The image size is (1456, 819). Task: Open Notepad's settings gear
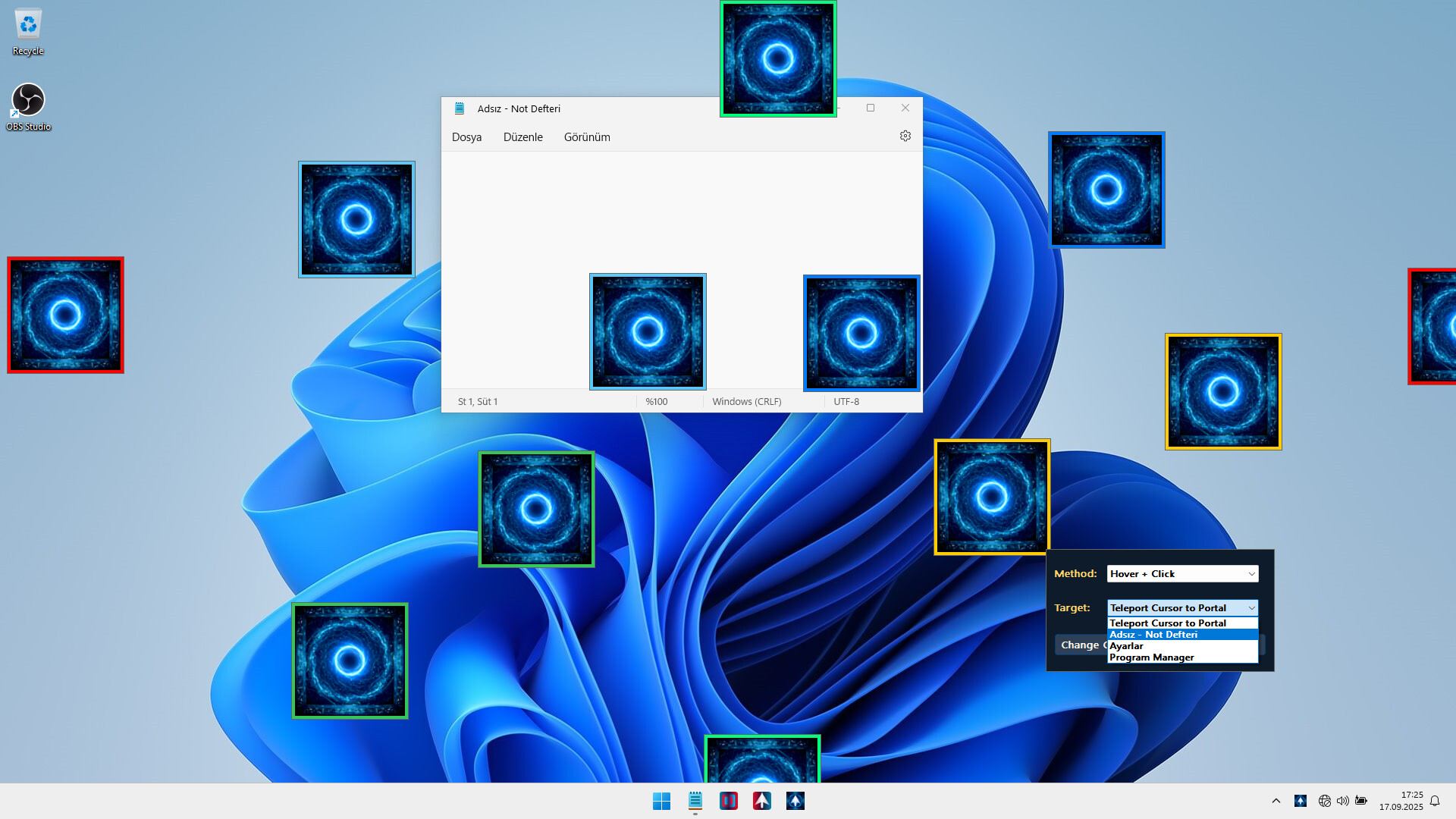click(905, 136)
